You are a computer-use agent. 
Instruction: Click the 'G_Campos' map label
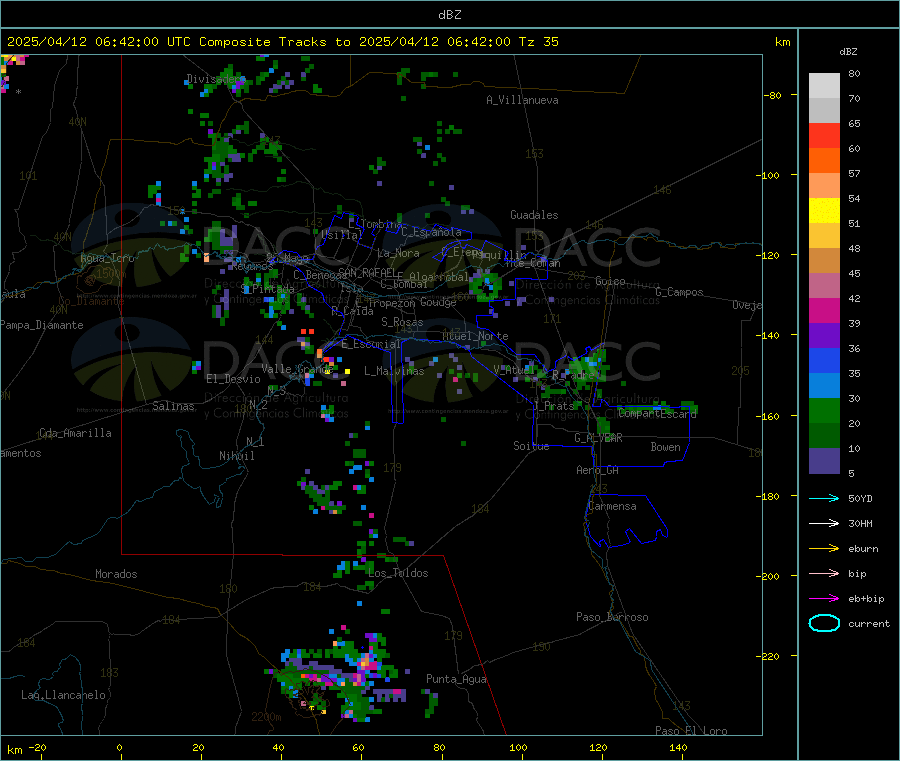click(x=679, y=292)
